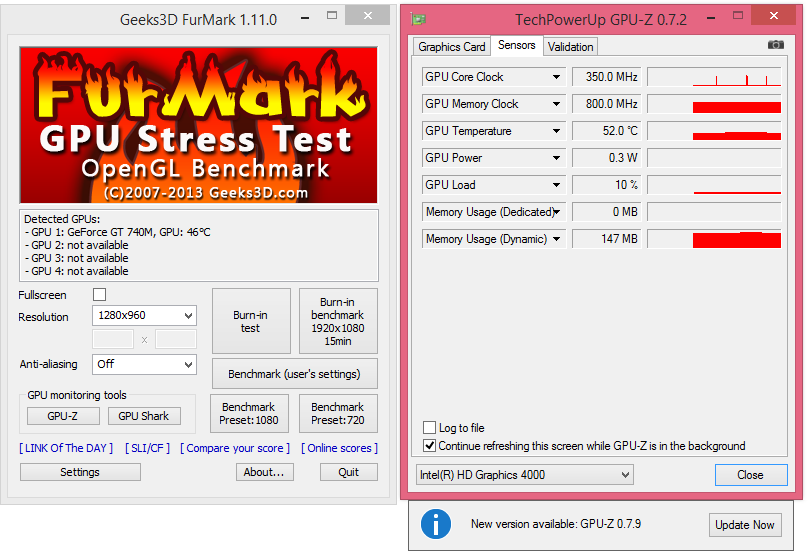Uncheck Continue refreshing in background checkbox
Image resolution: width=808 pixels, height=551 pixels.
(x=429, y=445)
